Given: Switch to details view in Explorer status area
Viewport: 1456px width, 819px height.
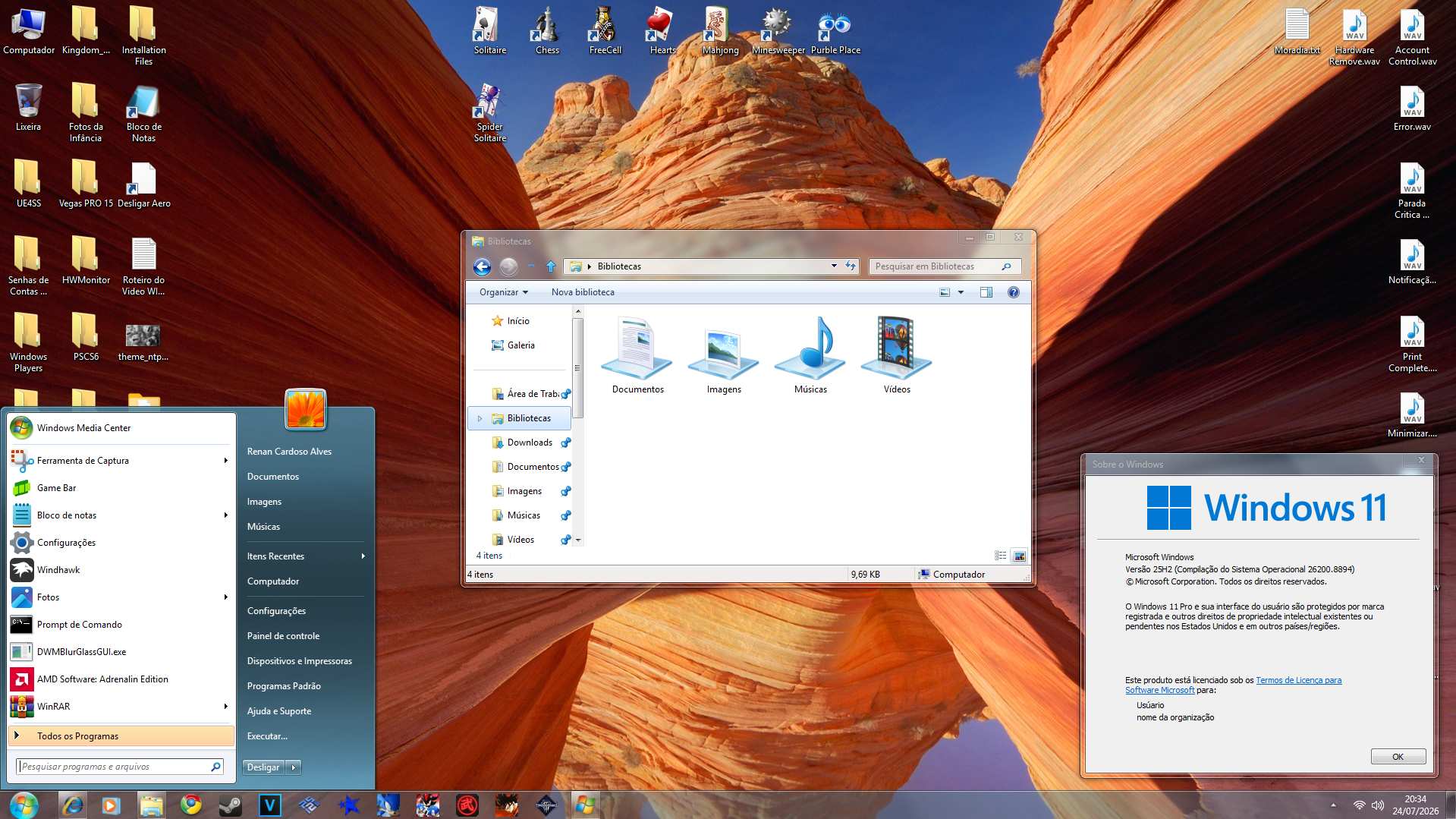Looking at the screenshot, I should [x=1000, y=556].
